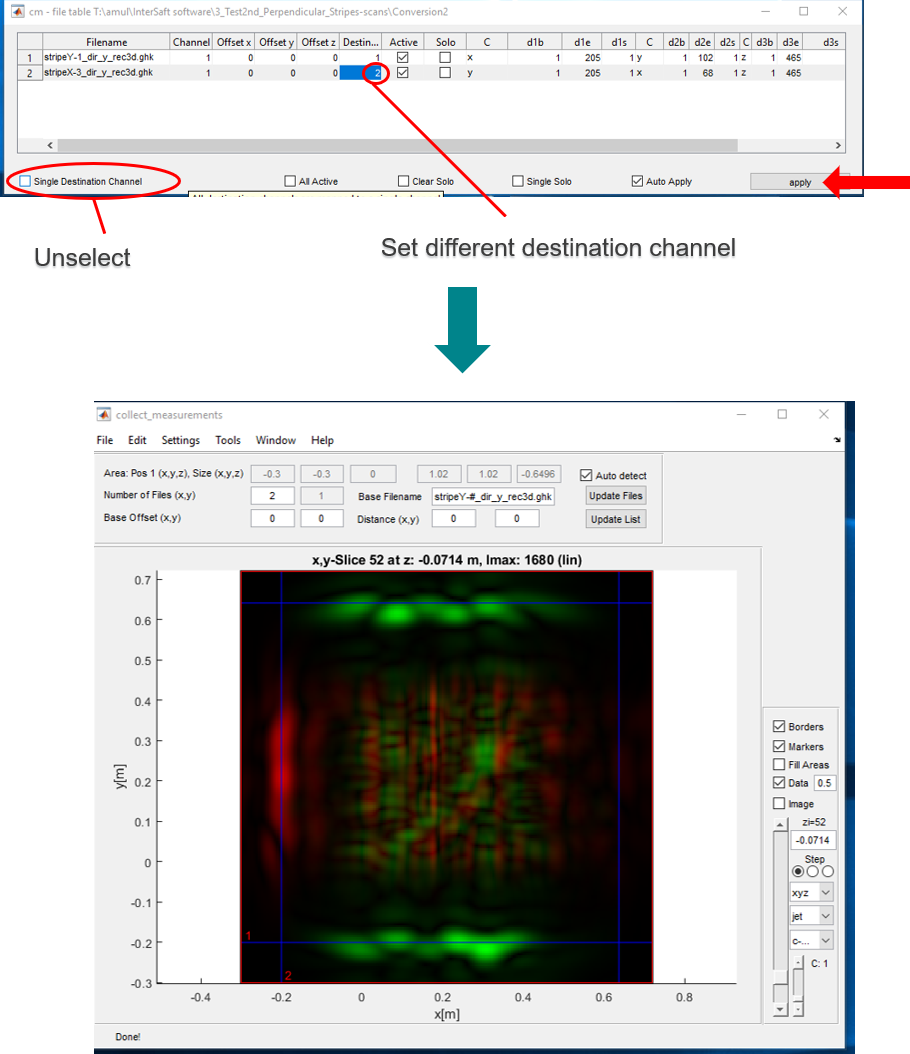
Task: Tick the Single Solo checkbox
Action: (x=518, y=181)
